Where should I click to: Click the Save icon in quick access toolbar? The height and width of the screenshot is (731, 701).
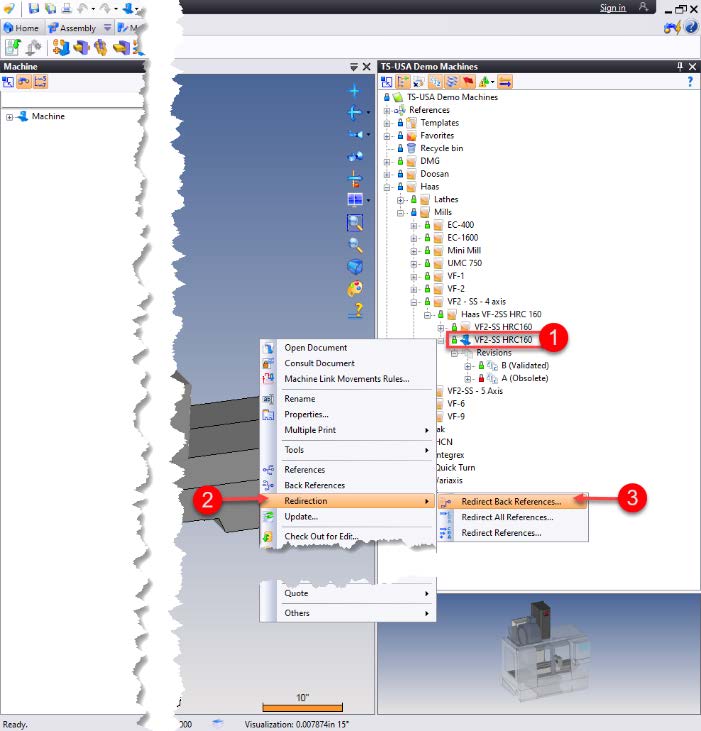coord(34,8)
